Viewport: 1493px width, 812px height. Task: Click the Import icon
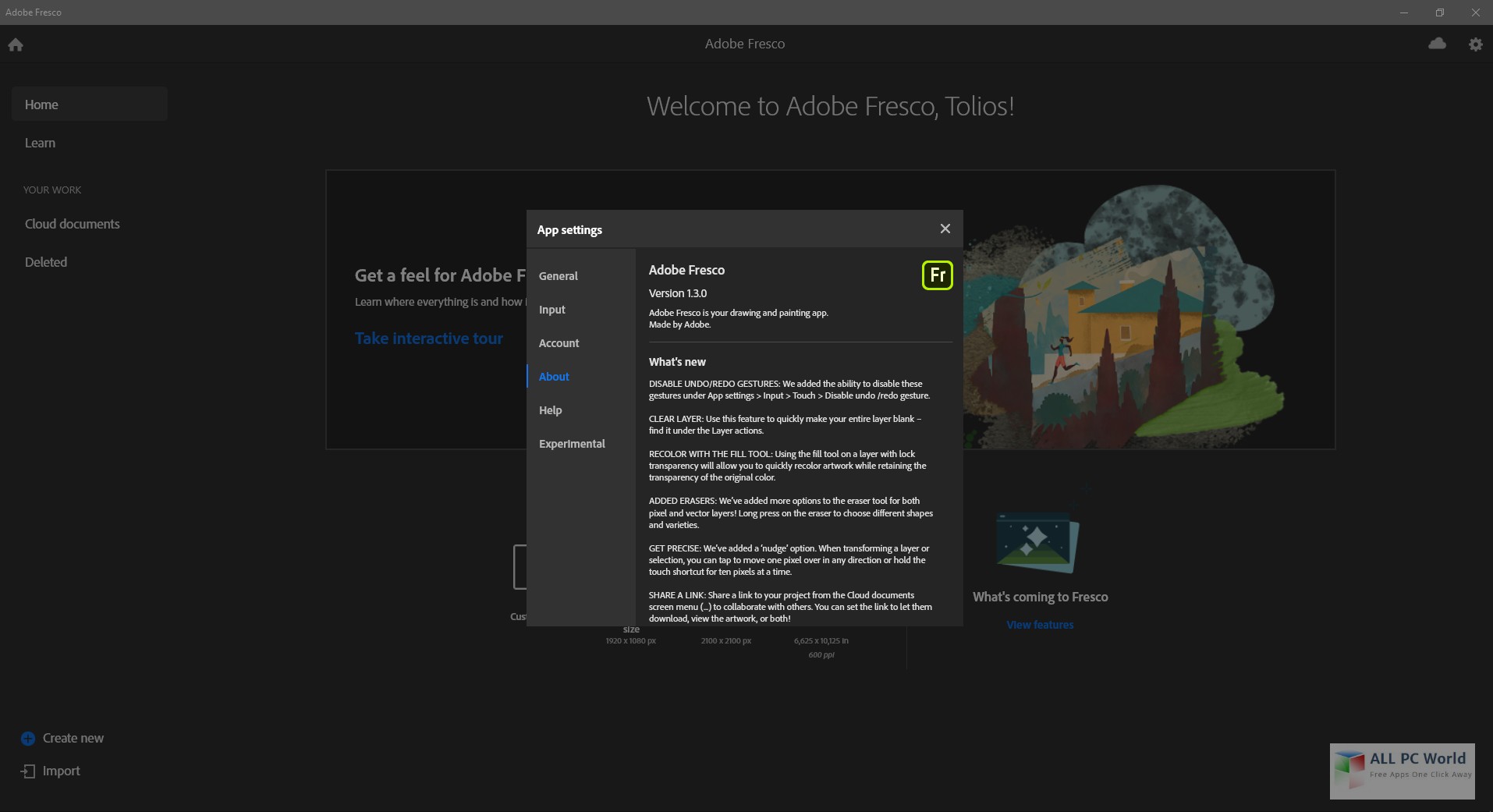click(x=28, y=771)
